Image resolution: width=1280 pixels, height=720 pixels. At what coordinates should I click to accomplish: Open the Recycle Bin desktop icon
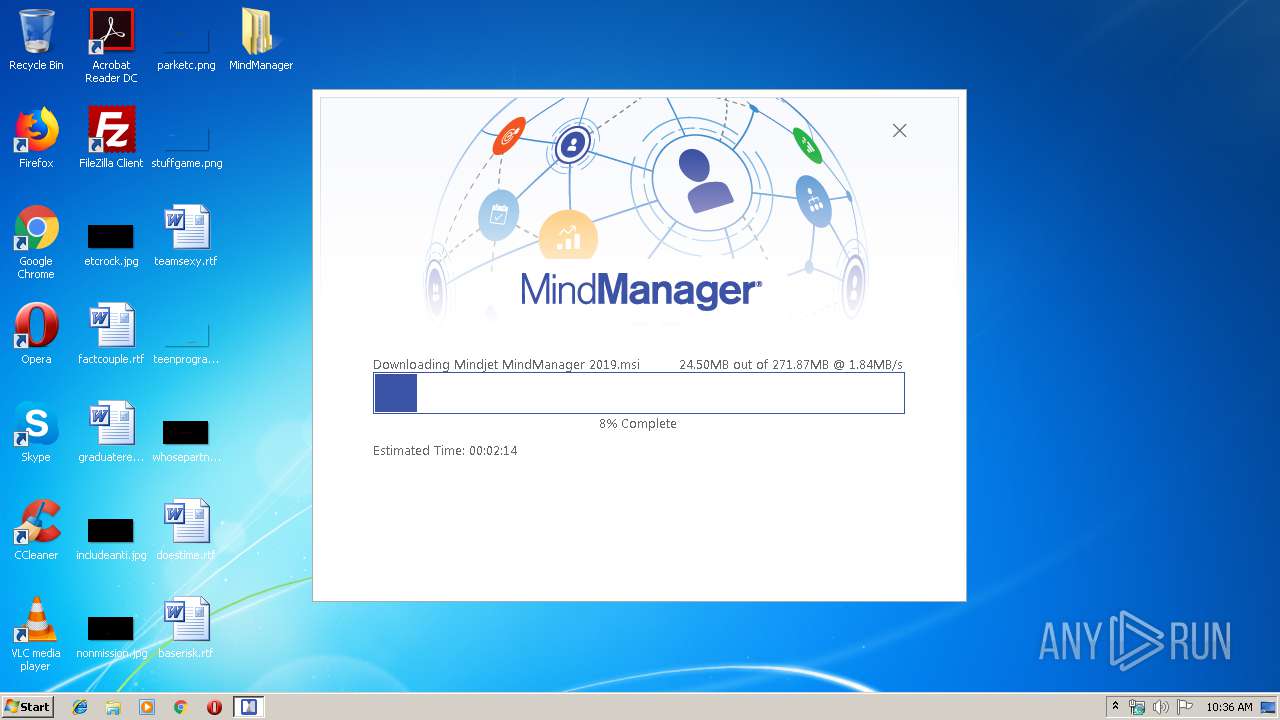36,40
